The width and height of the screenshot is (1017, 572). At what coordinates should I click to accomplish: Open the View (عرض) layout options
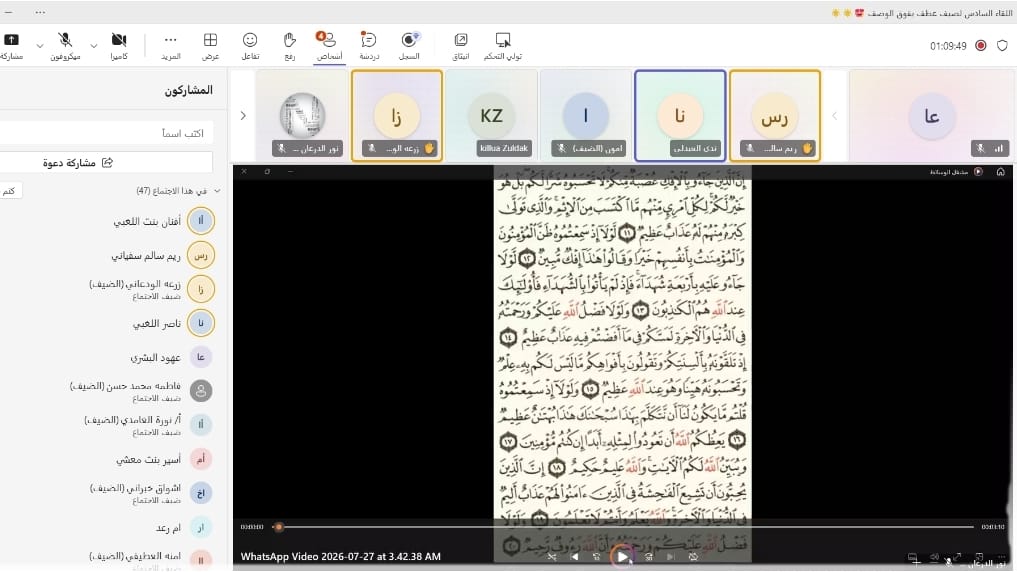[x=210, y=46]
